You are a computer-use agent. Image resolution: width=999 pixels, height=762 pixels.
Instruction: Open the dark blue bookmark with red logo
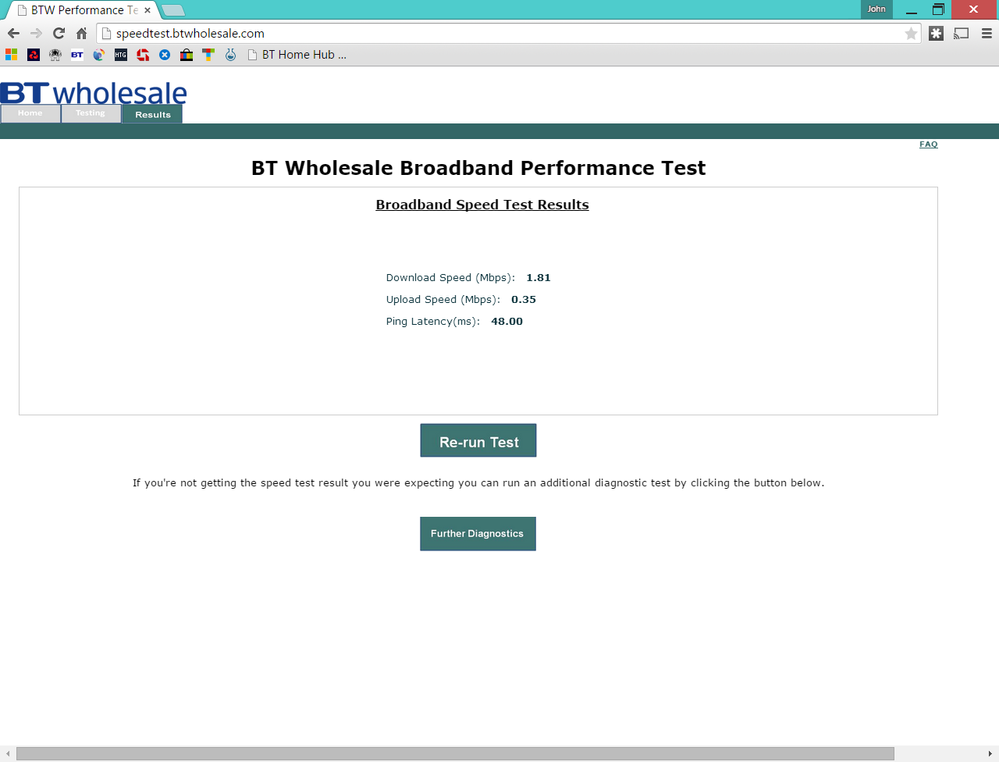[x=34, y=55]
